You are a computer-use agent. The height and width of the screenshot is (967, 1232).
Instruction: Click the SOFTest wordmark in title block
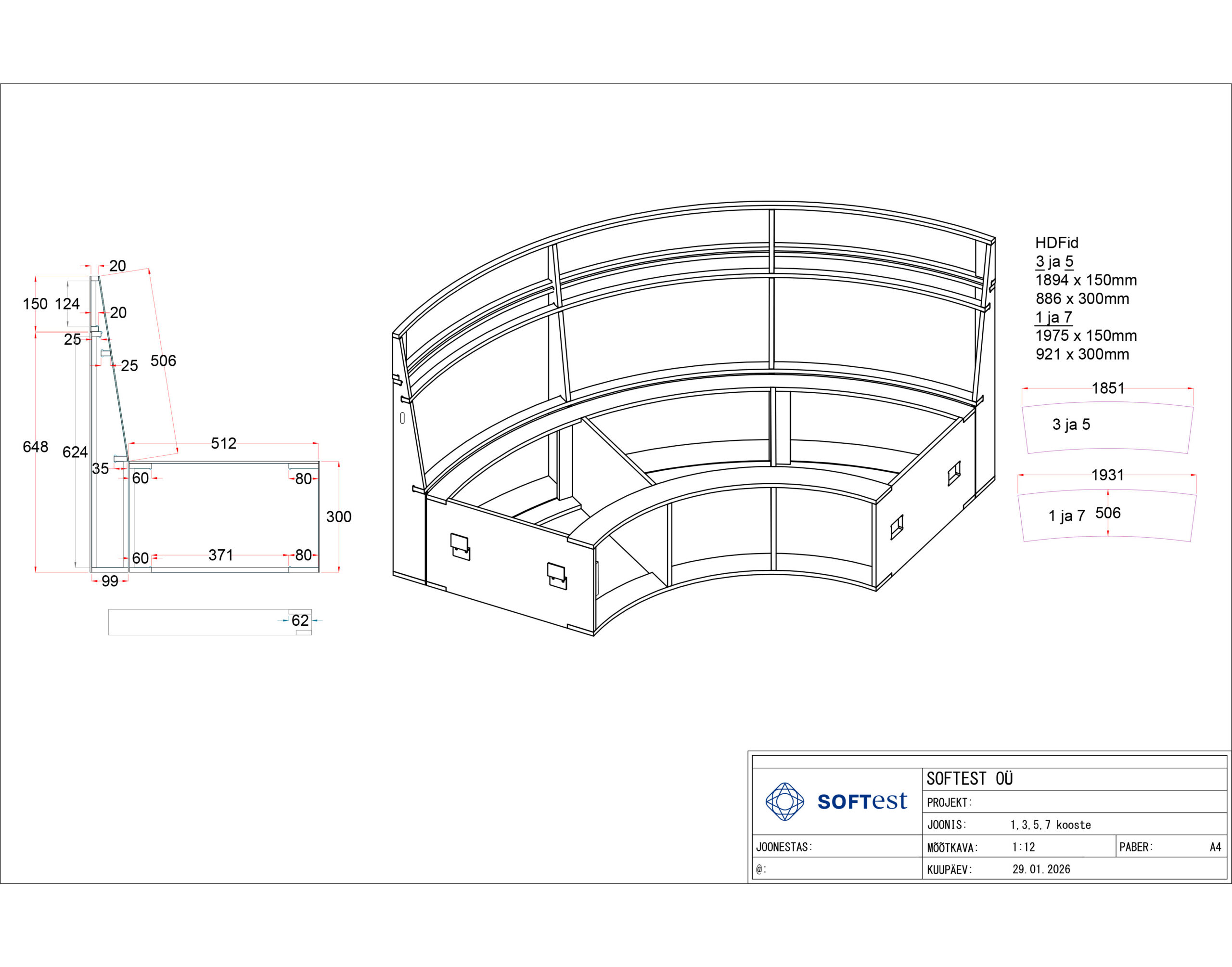tap(862, 801)
